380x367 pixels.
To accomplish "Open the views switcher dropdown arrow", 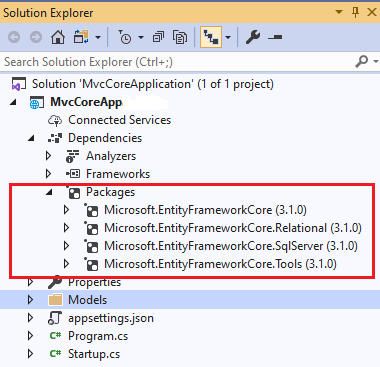I will point(98,37).
